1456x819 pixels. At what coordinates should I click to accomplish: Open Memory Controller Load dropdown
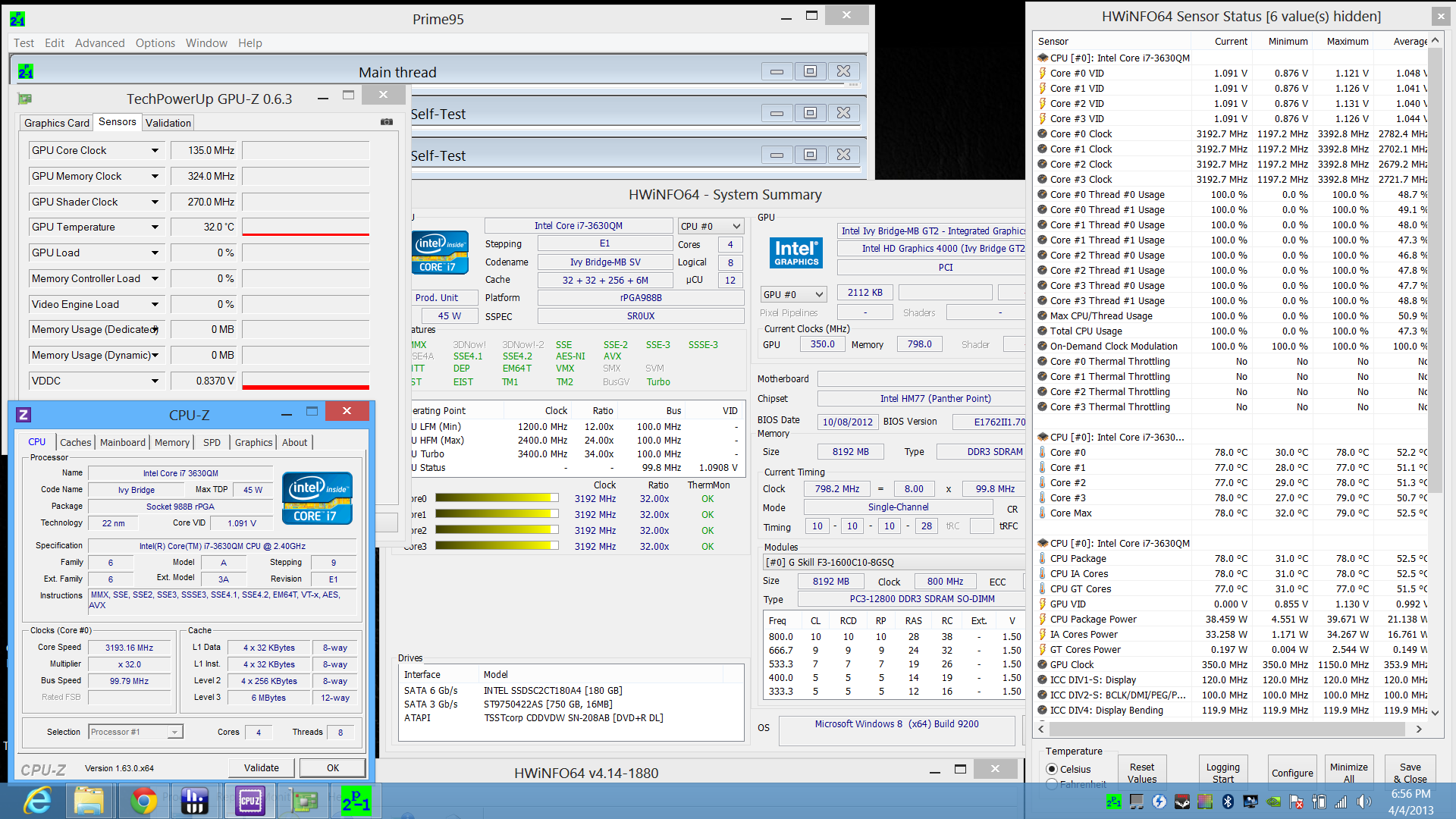(155, 278)
